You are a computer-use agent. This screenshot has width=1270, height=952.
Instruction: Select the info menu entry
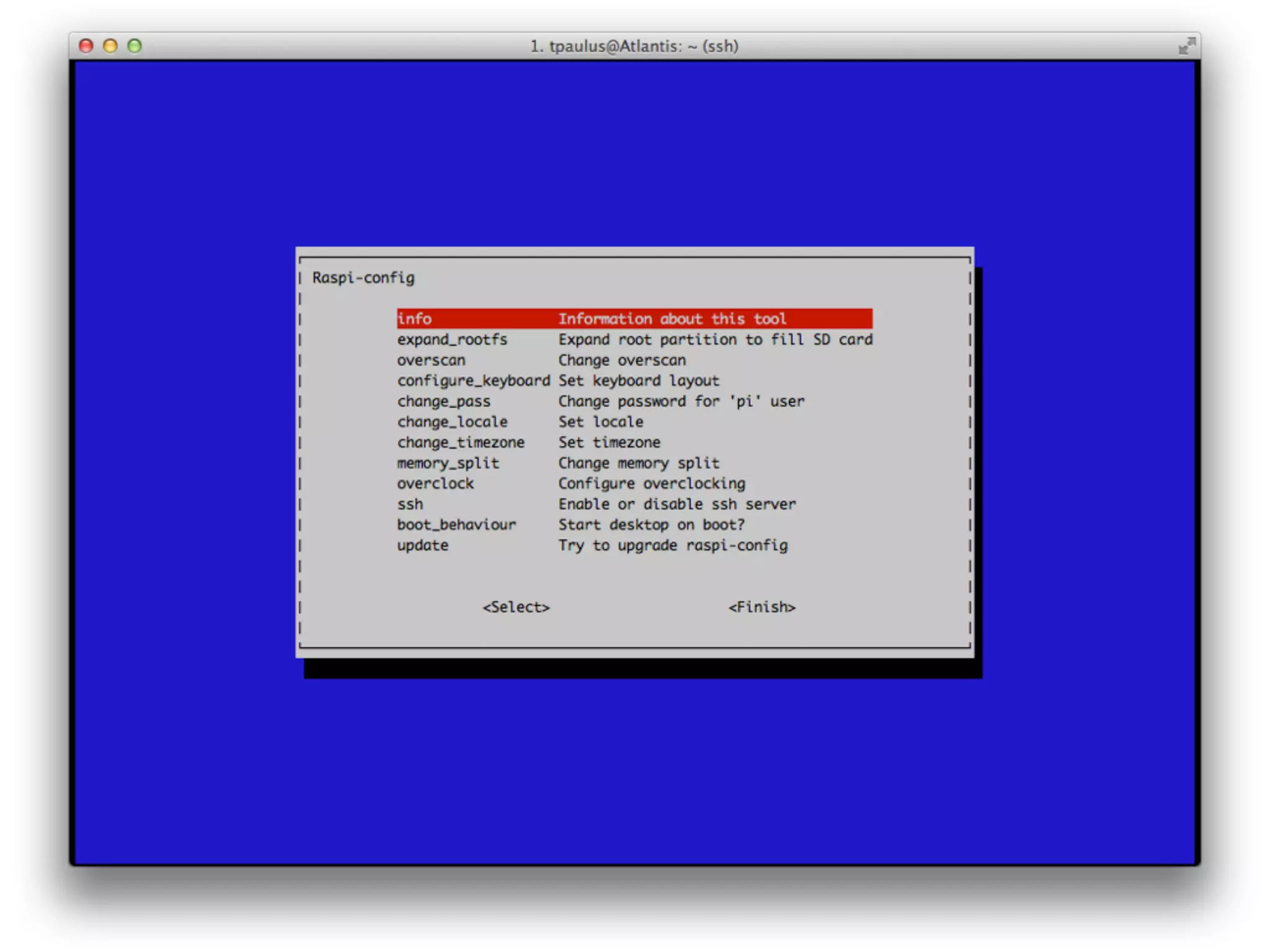[634, 319]
